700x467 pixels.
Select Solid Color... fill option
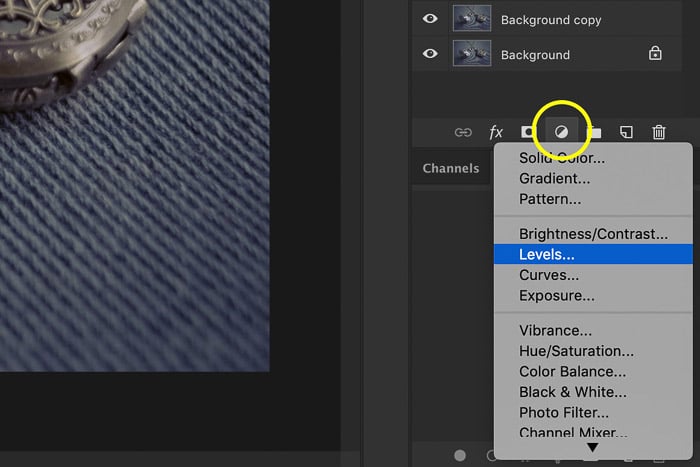click(561, 158)
